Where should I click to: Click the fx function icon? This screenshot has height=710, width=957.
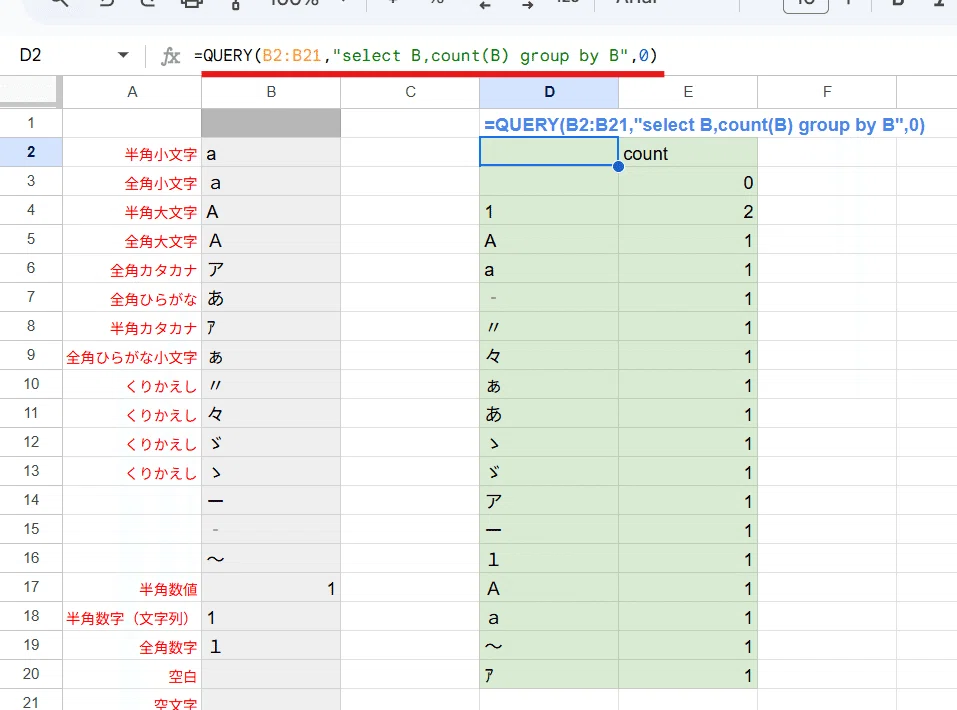[170, 56]
